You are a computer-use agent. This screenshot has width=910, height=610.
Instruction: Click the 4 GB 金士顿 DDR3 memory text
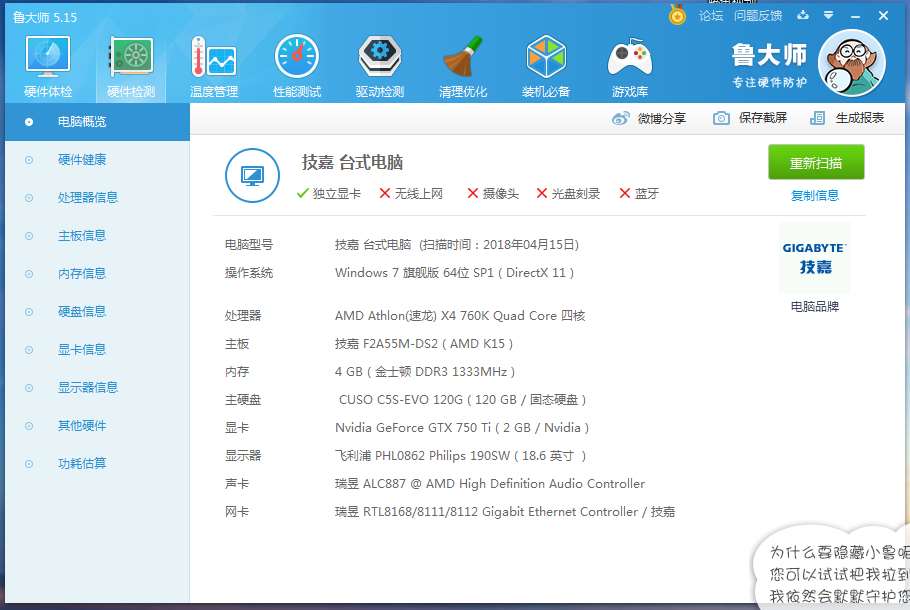pyautogui.click(x=425, y=372)
